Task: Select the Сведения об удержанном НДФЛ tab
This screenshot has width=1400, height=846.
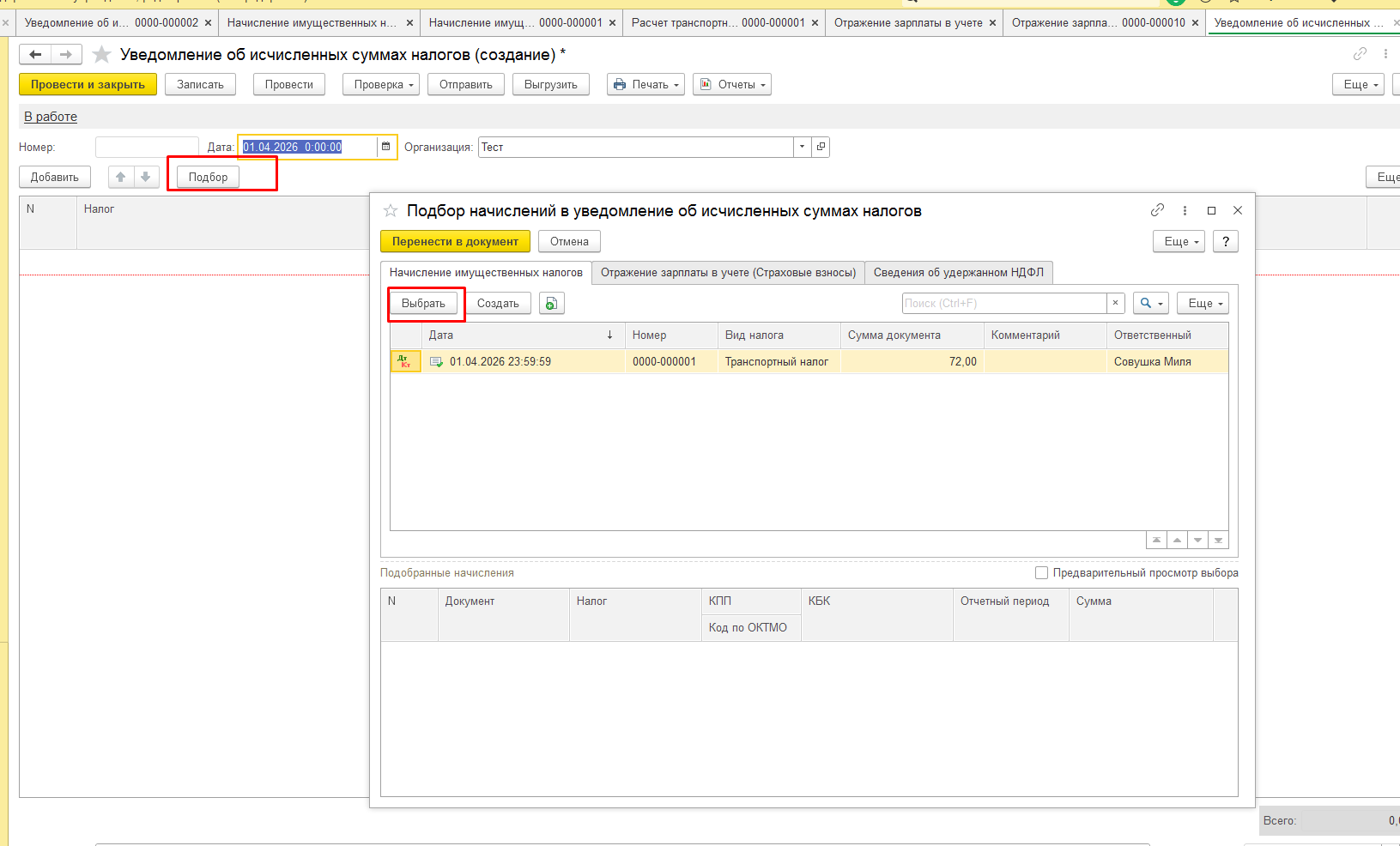Action: (959, 273)
